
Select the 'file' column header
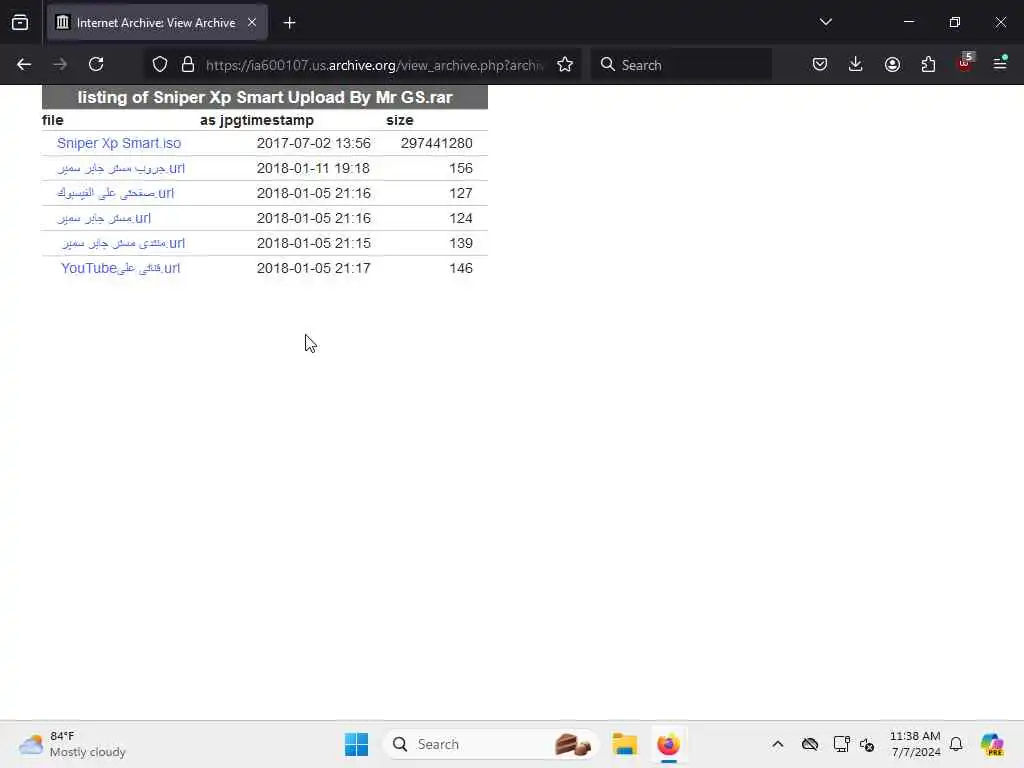52,120
